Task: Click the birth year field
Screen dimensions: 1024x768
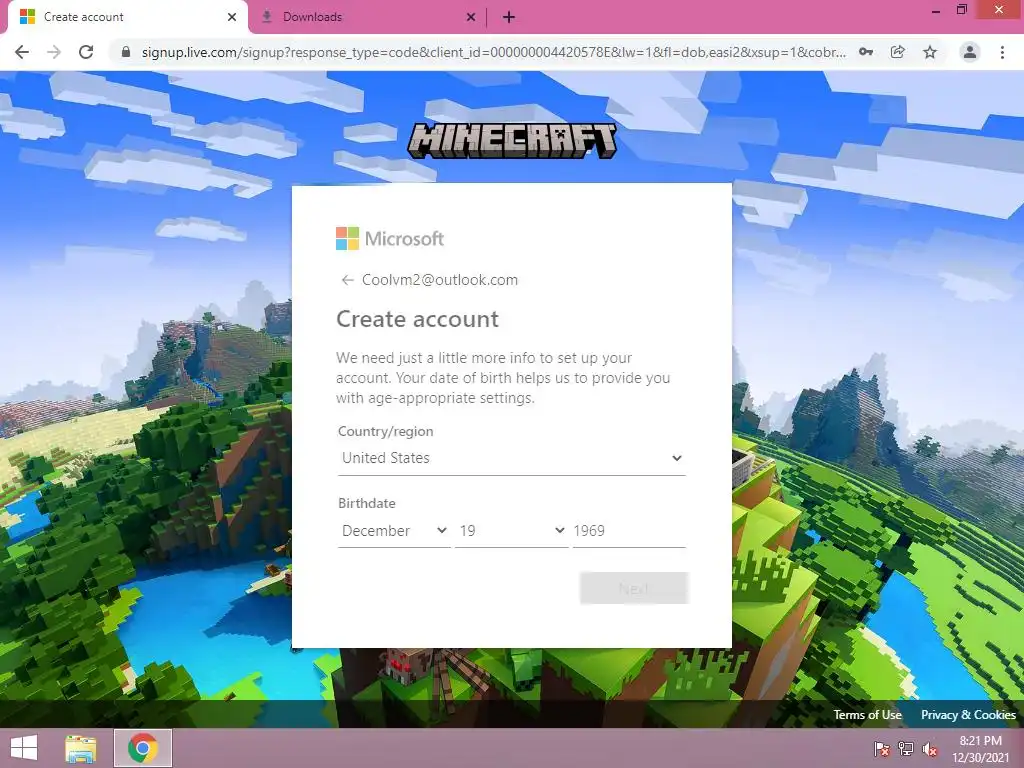Action: click(629, 531)
